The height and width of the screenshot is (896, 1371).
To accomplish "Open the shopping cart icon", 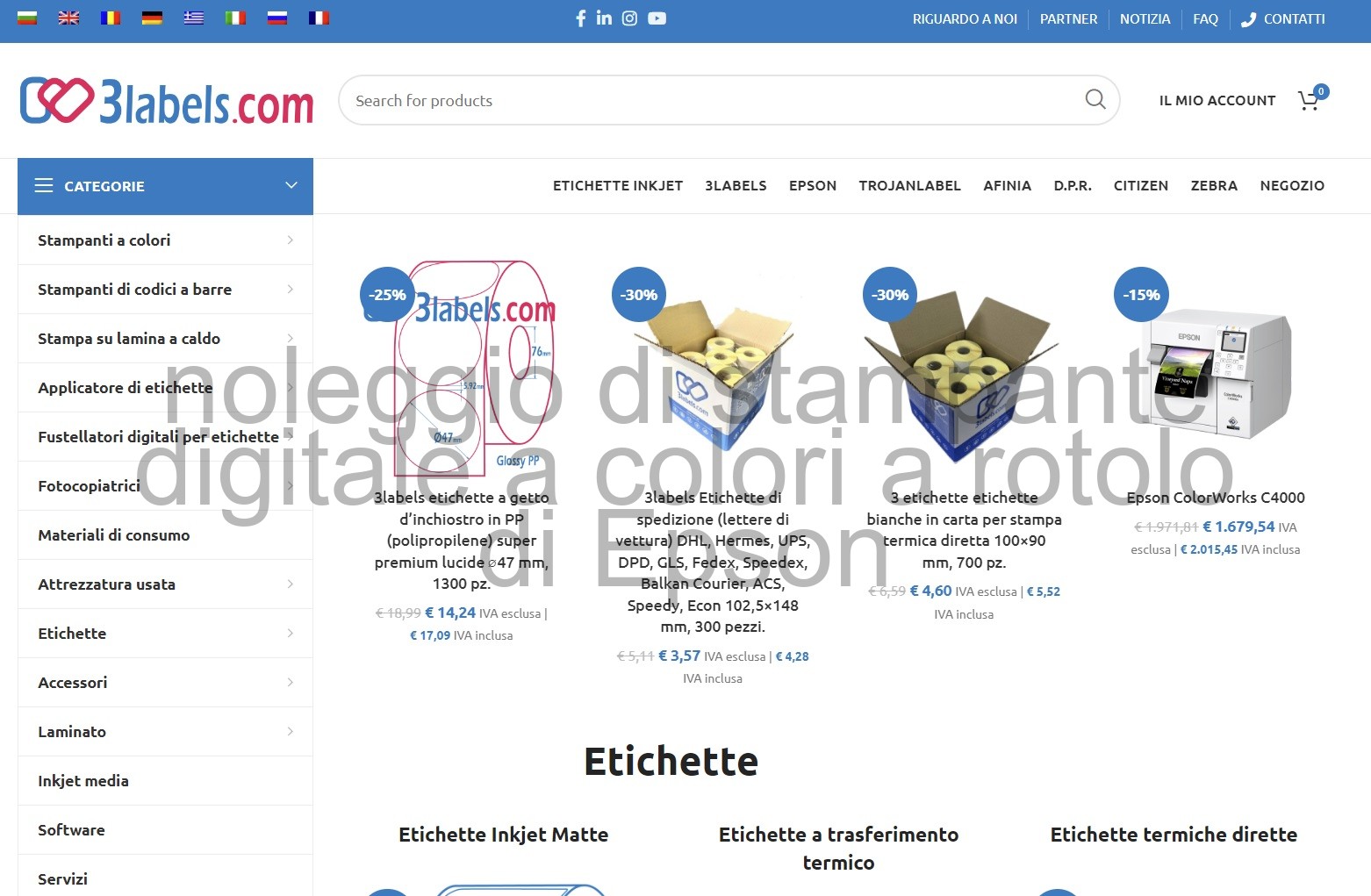I will click(1309, 100).
